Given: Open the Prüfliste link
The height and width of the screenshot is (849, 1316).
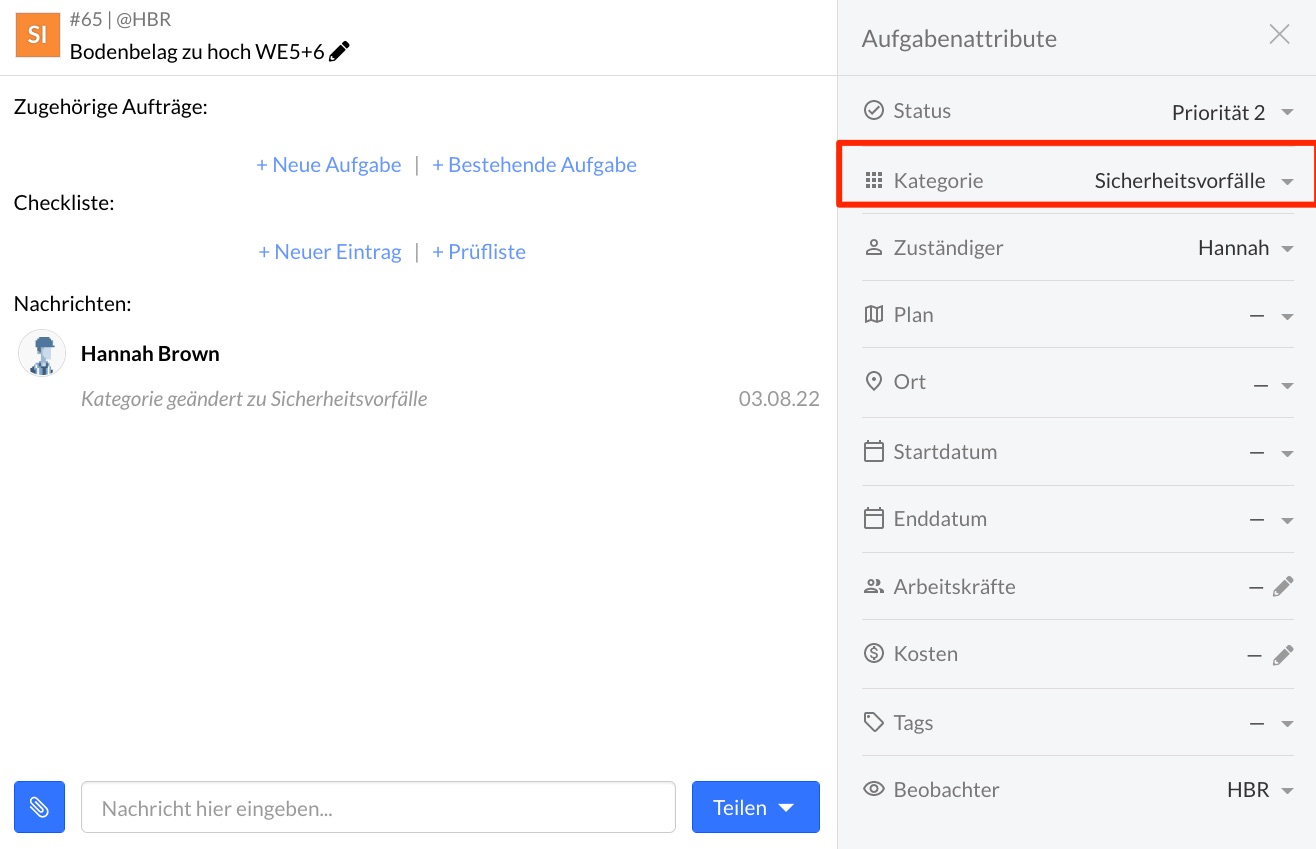Looking at the screenshot, I should point(479,251).
